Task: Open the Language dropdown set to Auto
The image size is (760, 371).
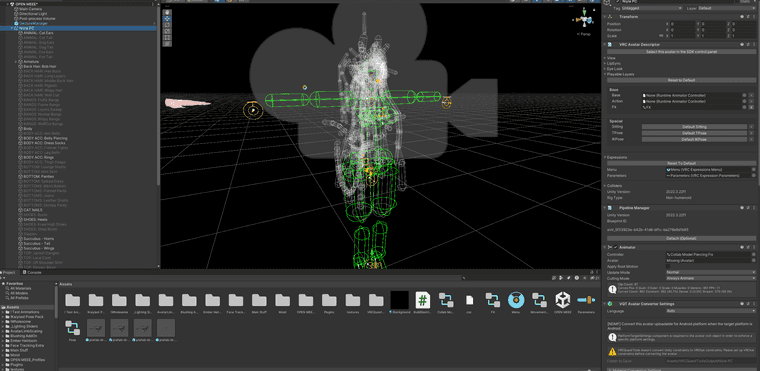Action: [x=711, y=310]
